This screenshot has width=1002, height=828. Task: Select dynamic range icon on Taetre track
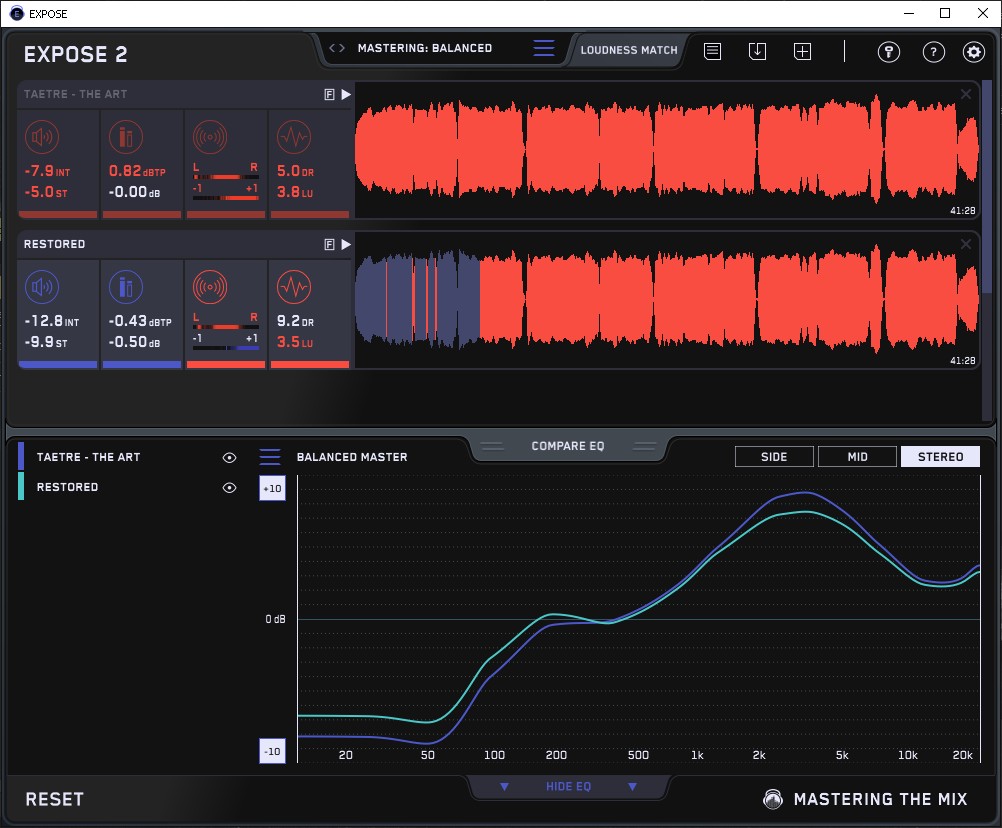(x=294, y=137)
